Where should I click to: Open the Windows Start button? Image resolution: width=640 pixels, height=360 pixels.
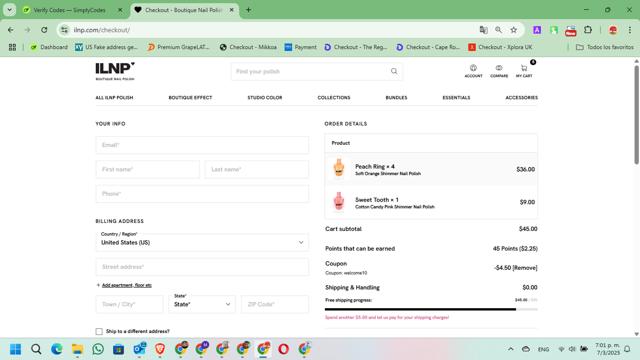[16, 349]
